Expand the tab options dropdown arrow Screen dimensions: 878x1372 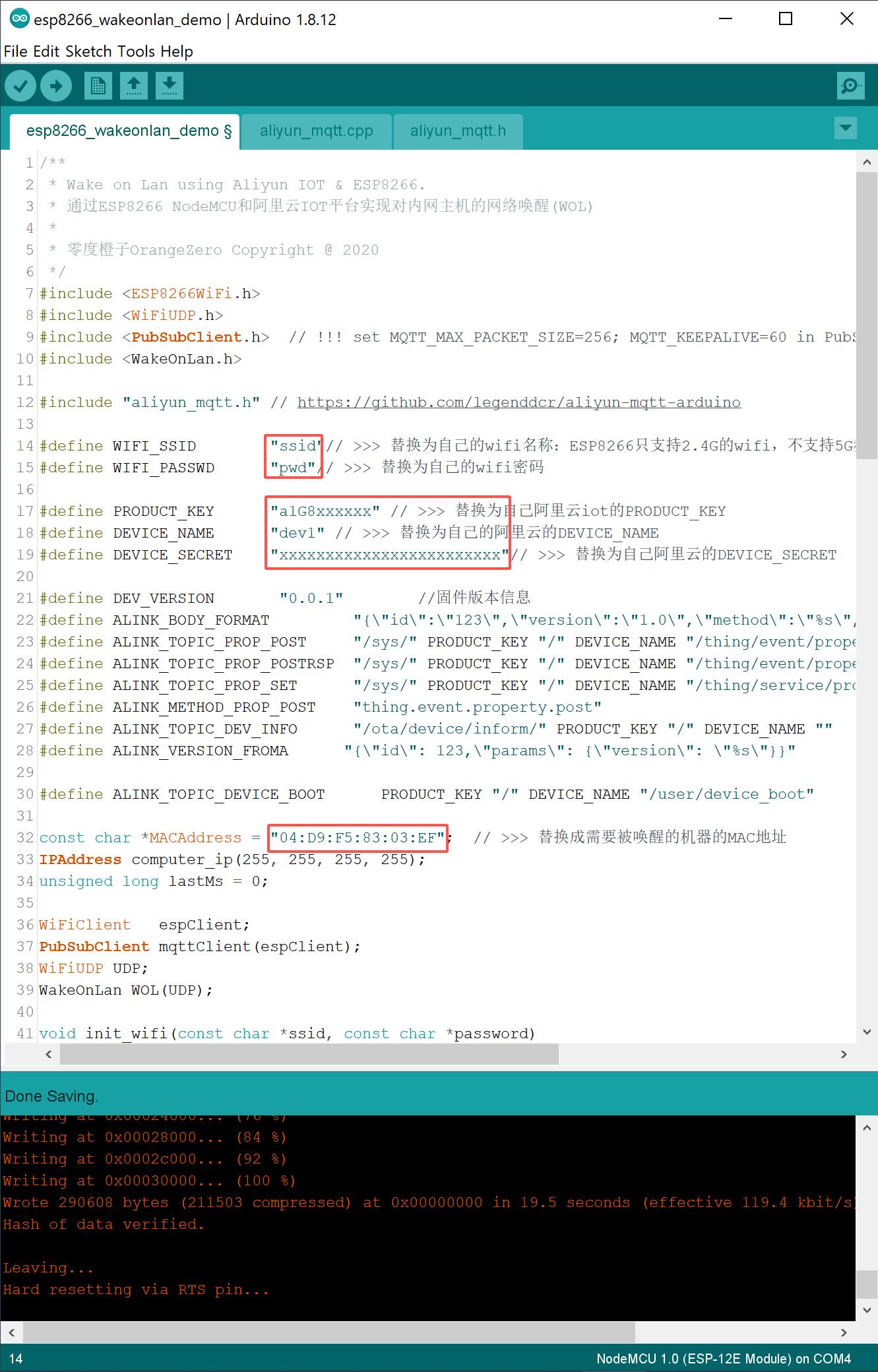point(845,128)
